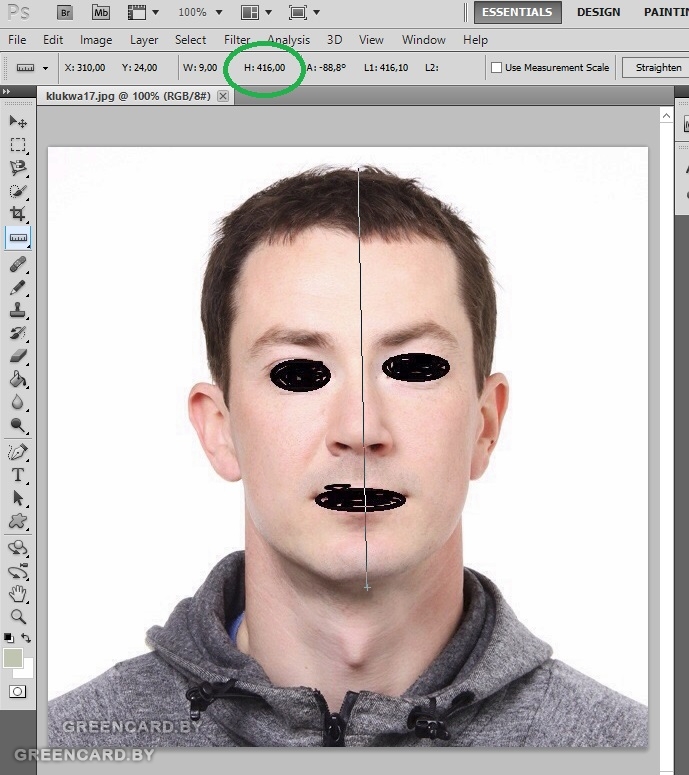The image size is (689, 775).
Task: Open the Layer menu
Action: 144,40
